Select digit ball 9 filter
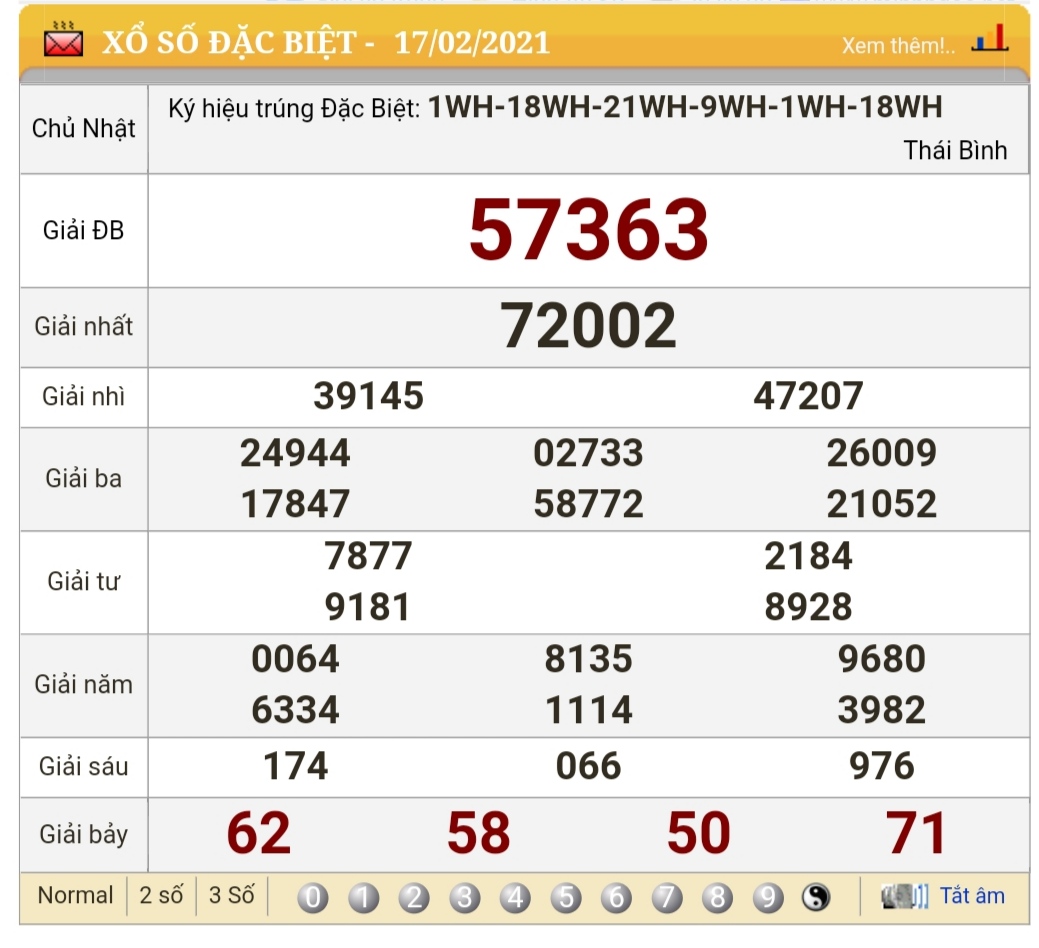Viewport: 1039px width, 948px height. pos(768,898)
